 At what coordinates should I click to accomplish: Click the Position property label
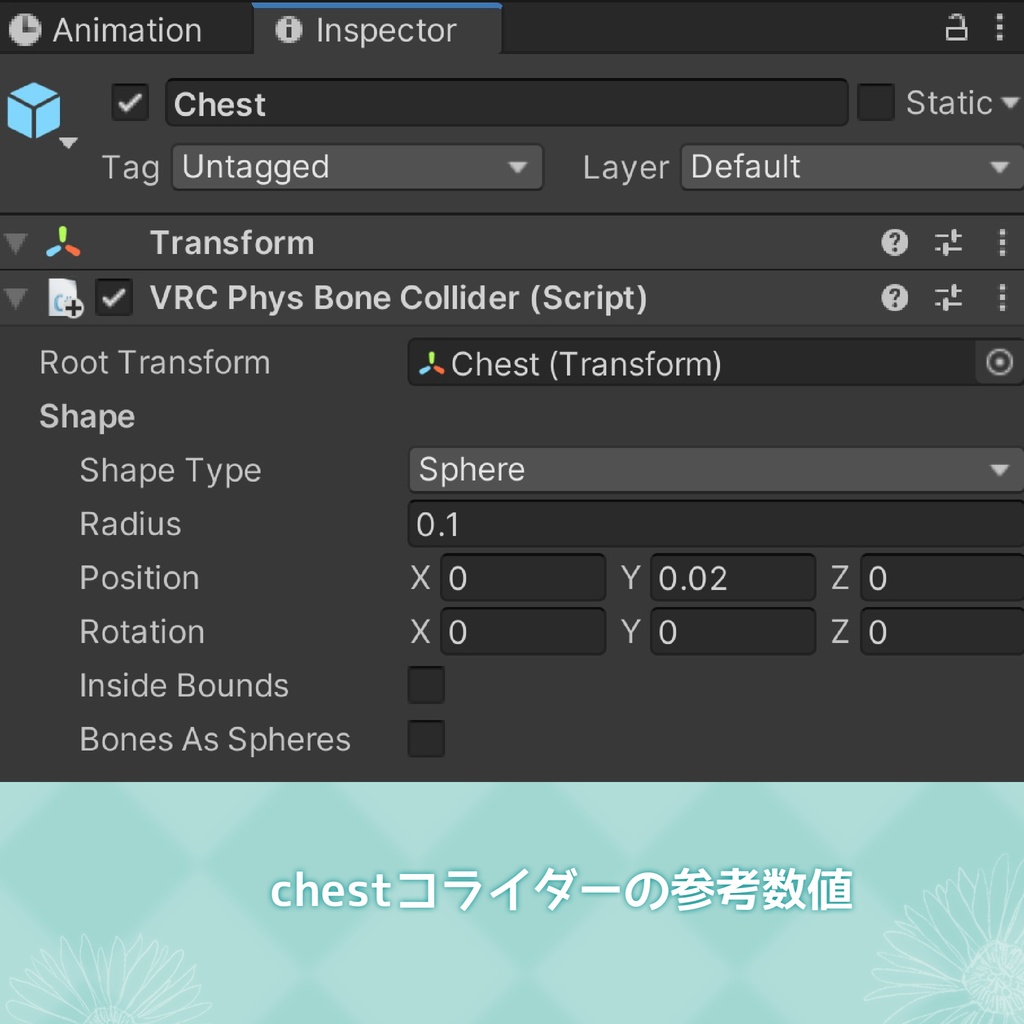(139, 578)
